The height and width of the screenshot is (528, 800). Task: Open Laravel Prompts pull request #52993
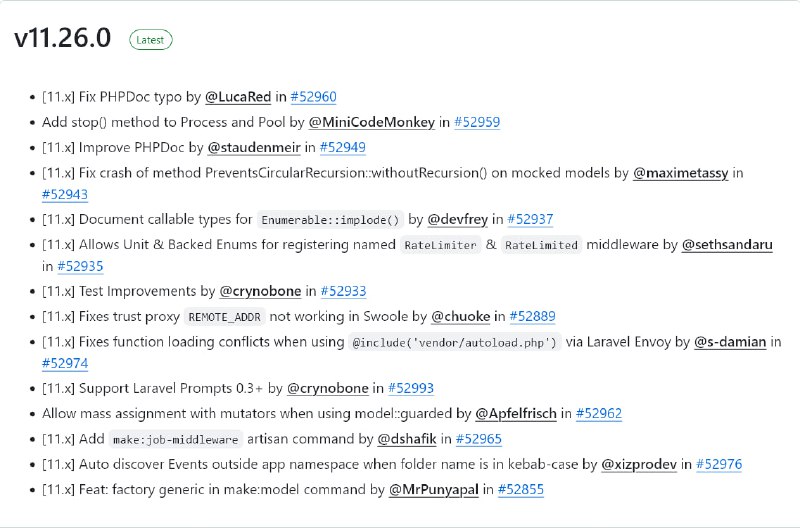coord(411,389)
